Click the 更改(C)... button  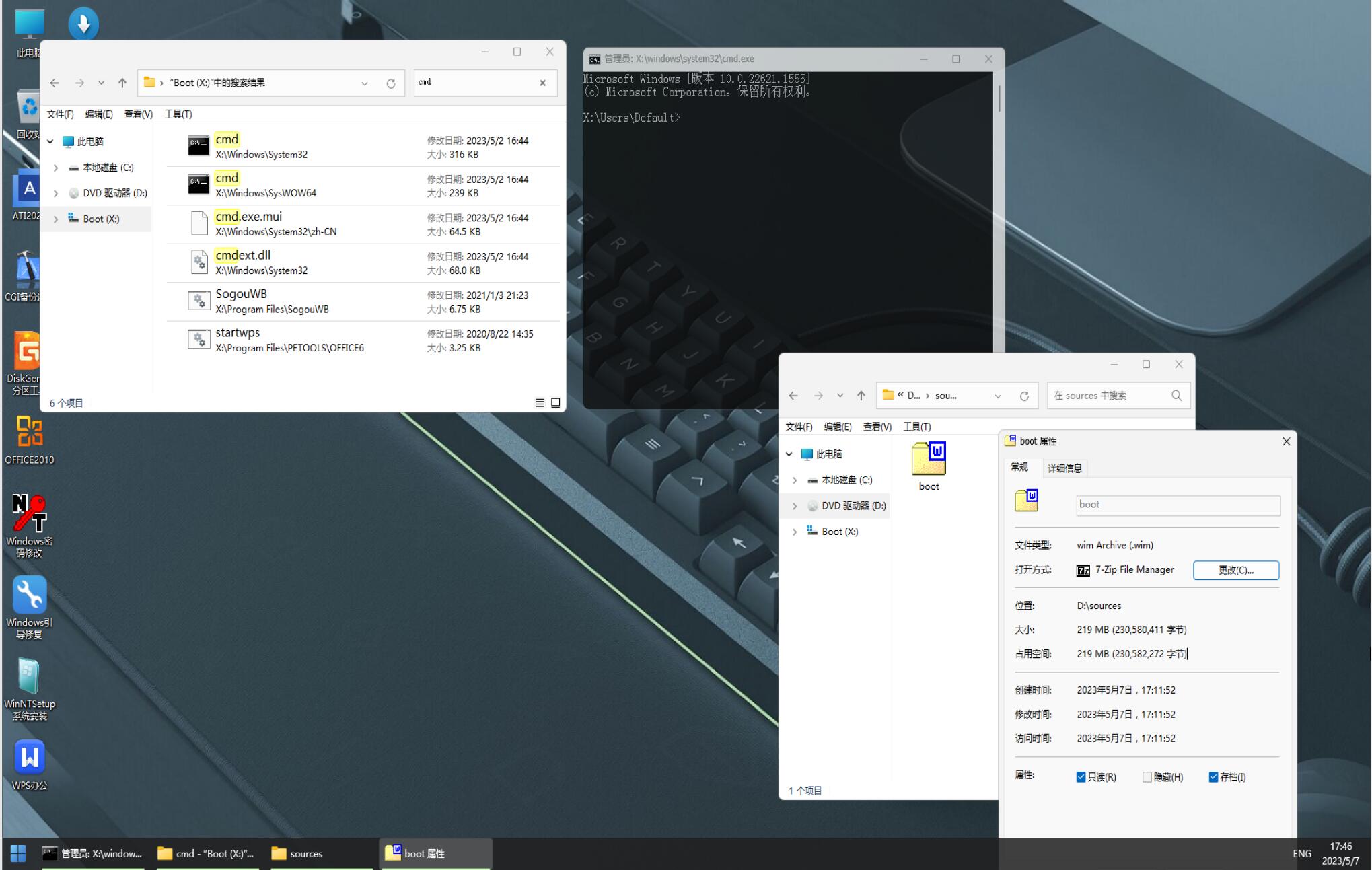1236,570
